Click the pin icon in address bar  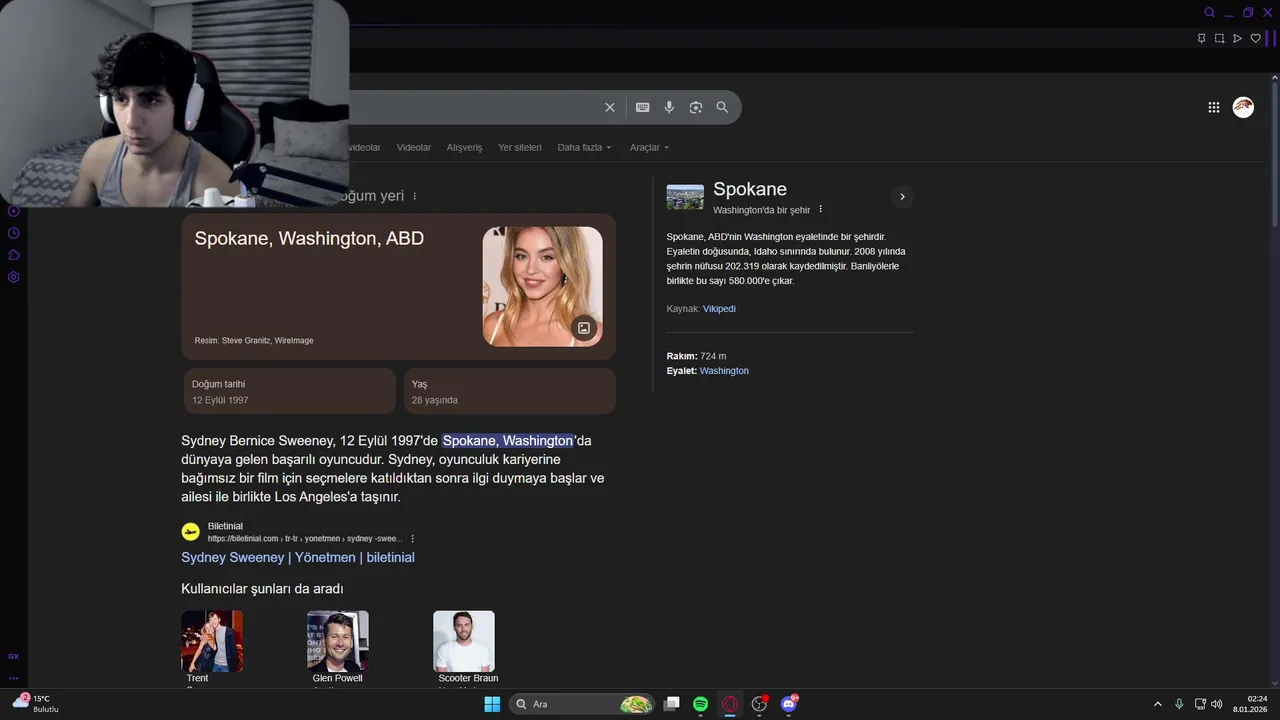[1202, 38]
